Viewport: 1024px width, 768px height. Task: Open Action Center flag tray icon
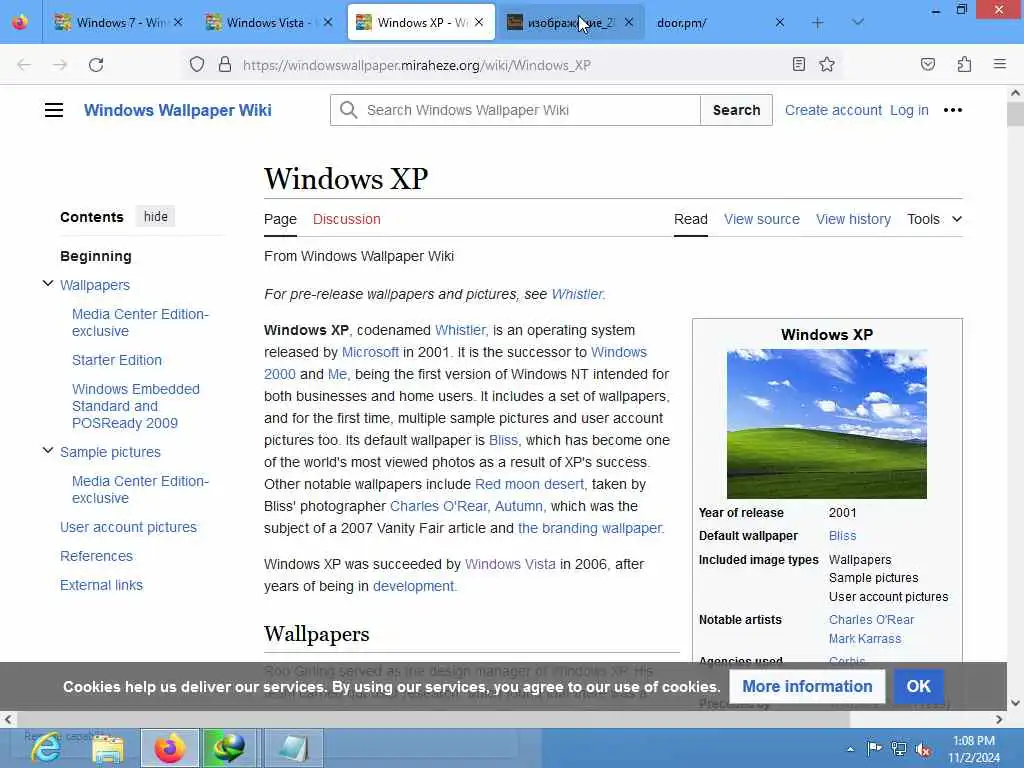[x=874, y=748]
